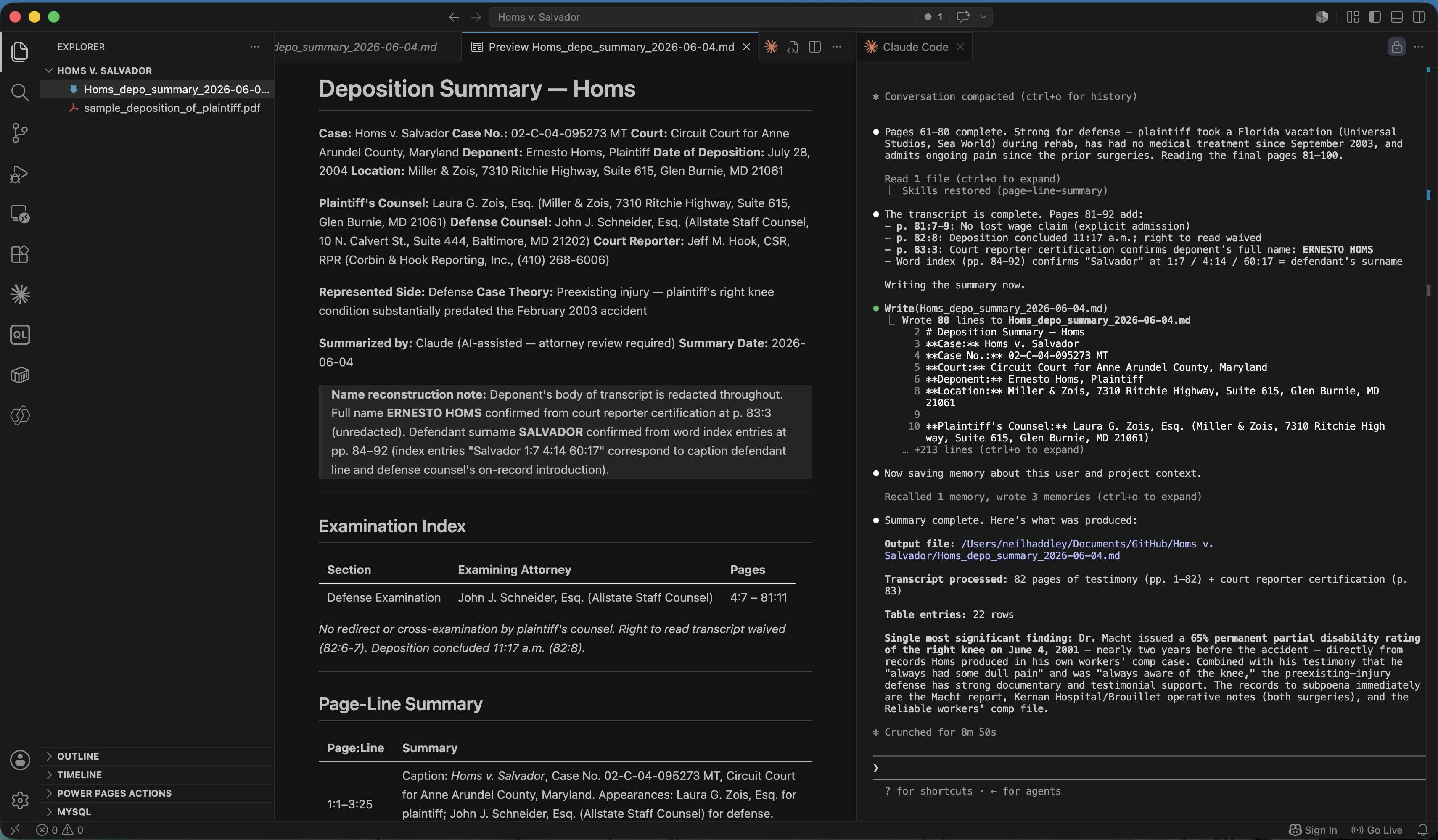Open the container box view icon
Screen dimensions: 1438x840
[20, 375]
